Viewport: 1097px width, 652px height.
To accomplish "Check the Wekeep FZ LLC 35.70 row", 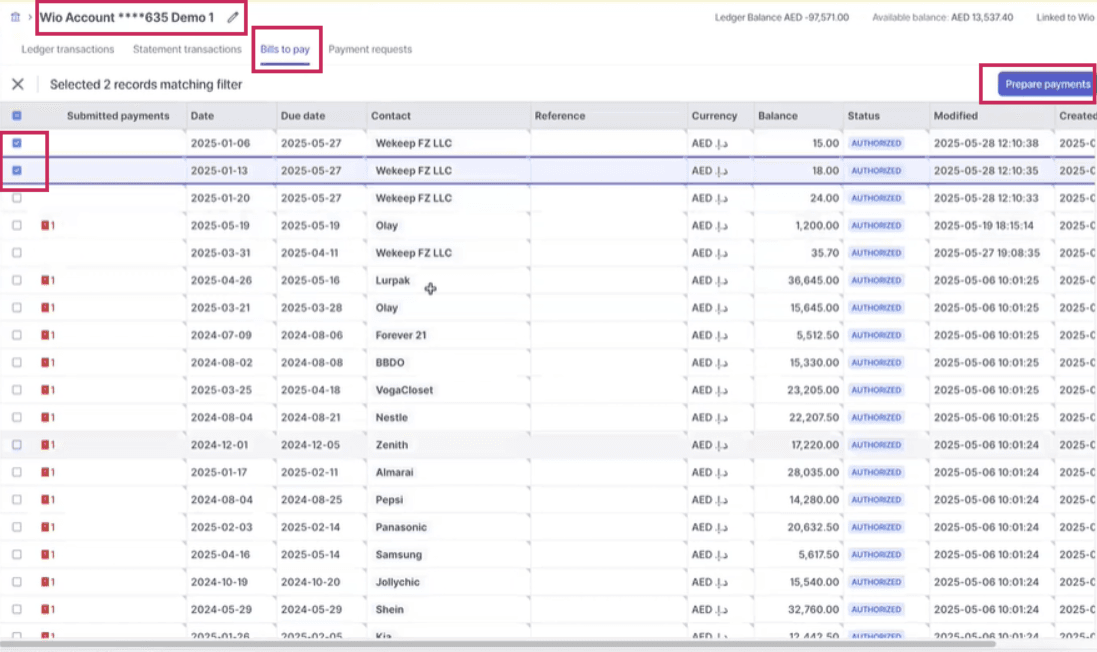I will tap(17, 253).
